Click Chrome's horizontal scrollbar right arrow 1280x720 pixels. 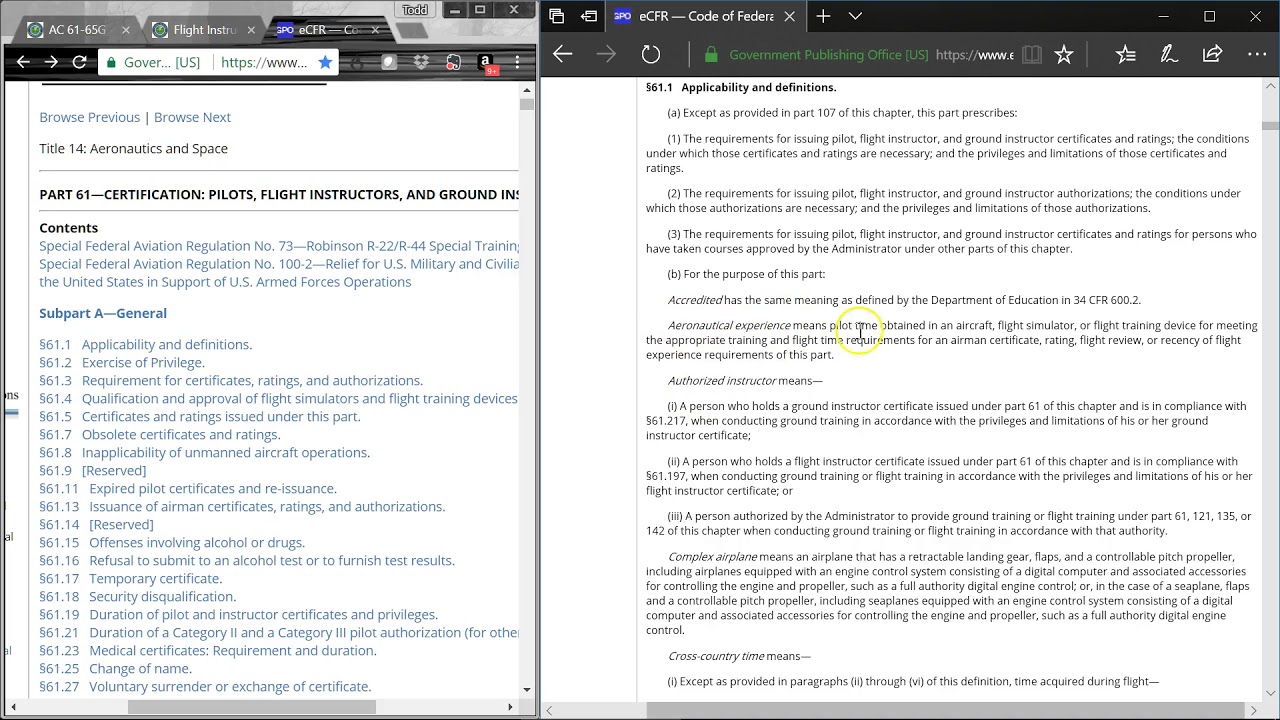tap(510, 707)
